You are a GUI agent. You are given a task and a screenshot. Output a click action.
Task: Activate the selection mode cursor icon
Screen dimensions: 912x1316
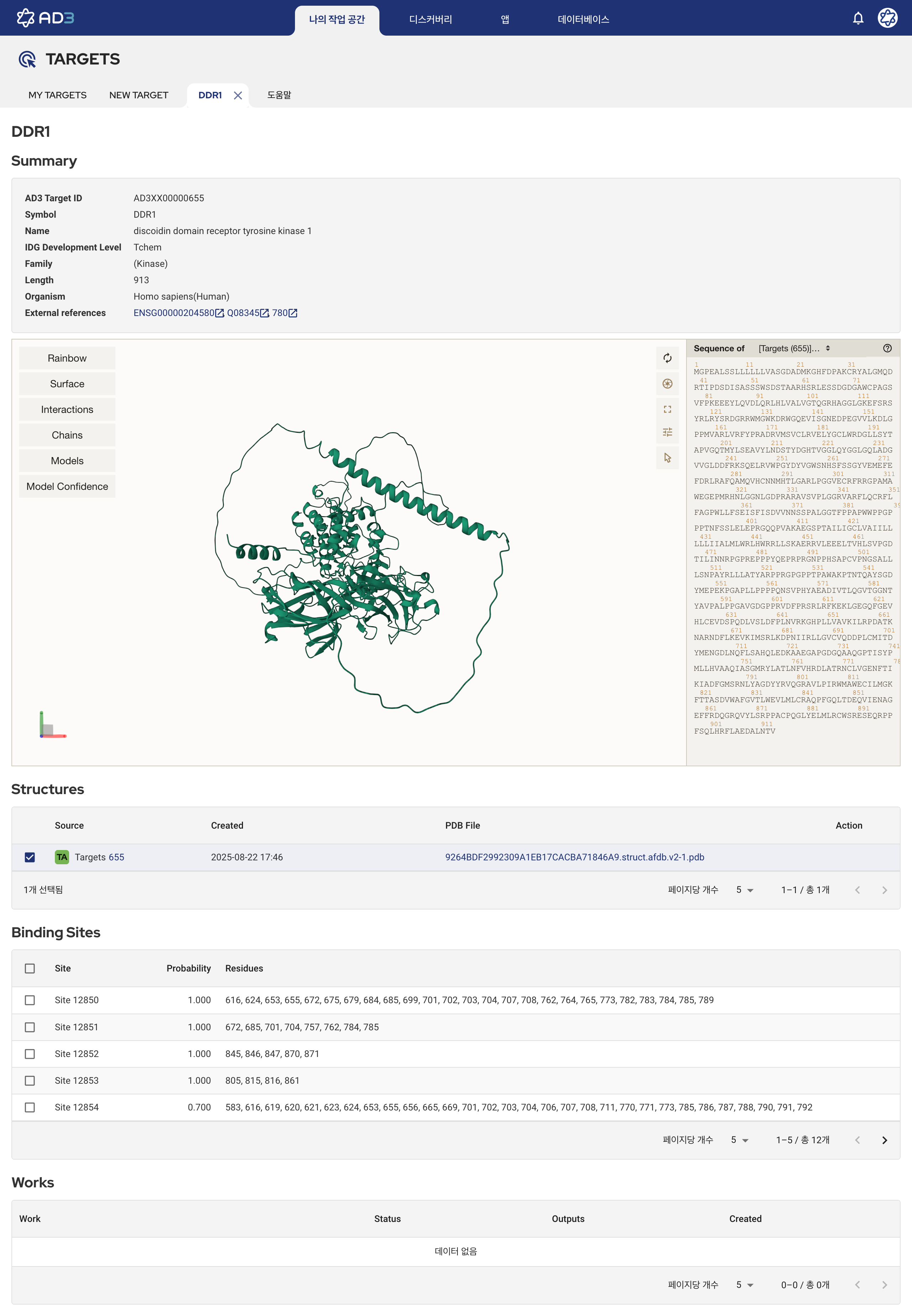pyautogui.click(x=667, y=458)
